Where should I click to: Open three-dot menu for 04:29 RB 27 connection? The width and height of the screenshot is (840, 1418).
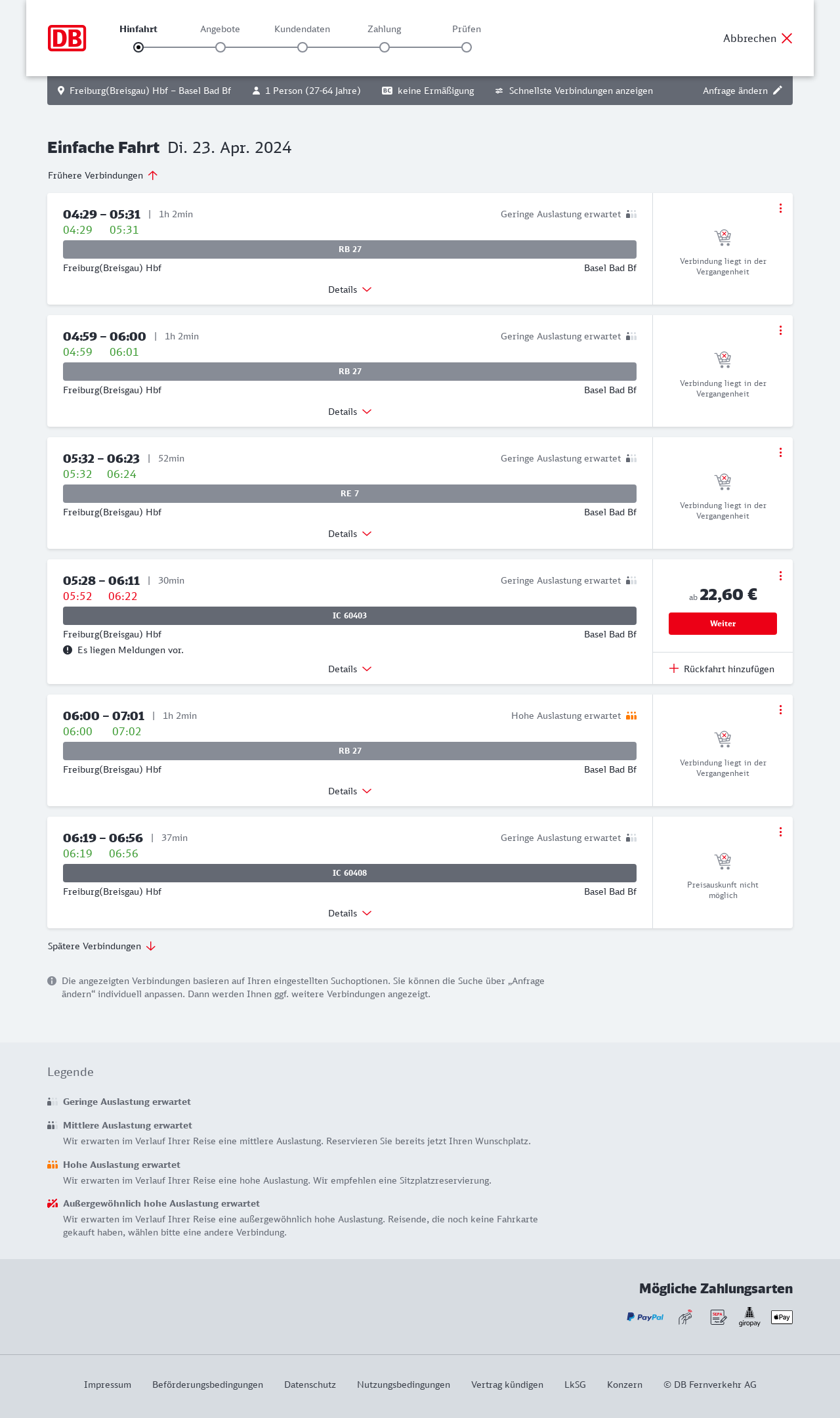780,208
